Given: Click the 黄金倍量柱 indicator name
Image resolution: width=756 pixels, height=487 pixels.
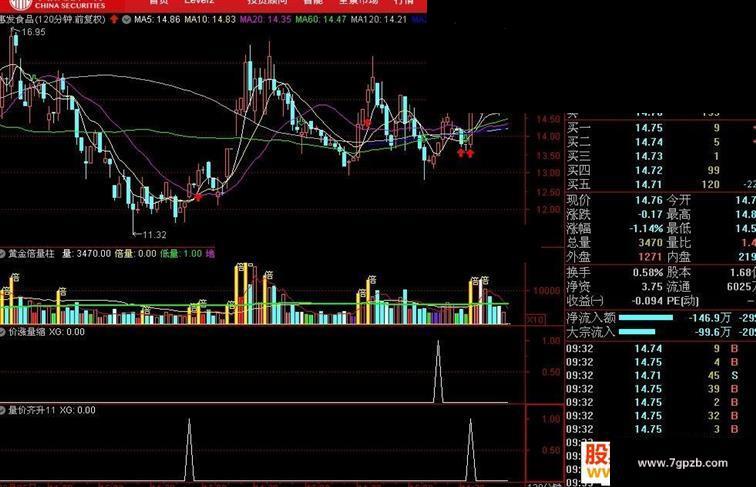Looking at the screenshot, I should coord(31,254).
